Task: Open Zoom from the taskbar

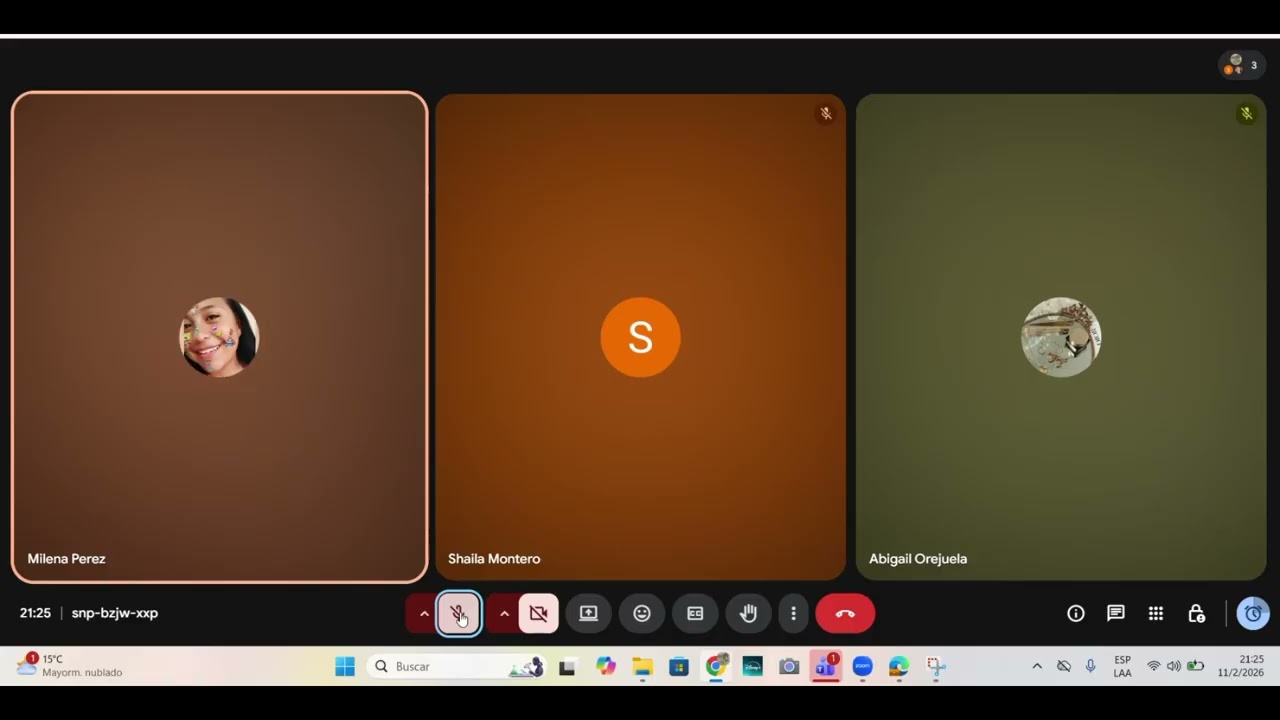Action: click(x=862, y=667)
